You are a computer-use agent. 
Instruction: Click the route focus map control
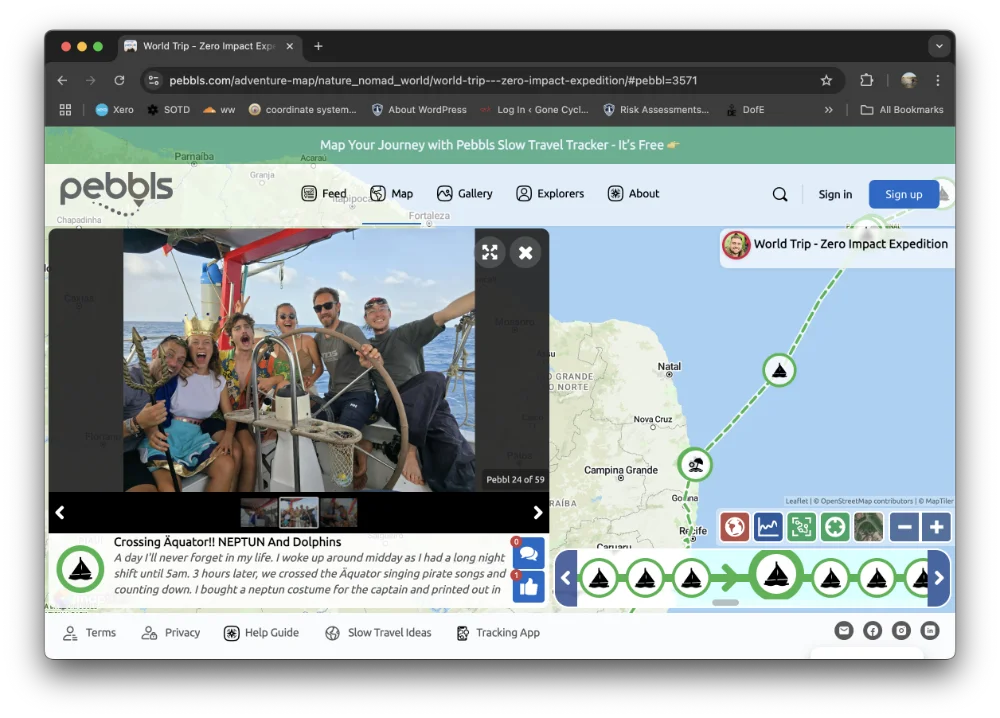(x=801, y=527)
